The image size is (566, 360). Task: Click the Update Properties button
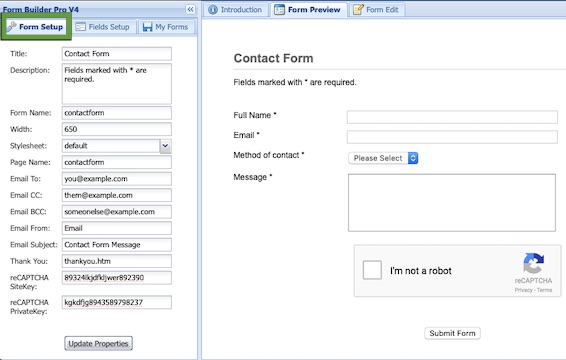[x=99, y=343]
